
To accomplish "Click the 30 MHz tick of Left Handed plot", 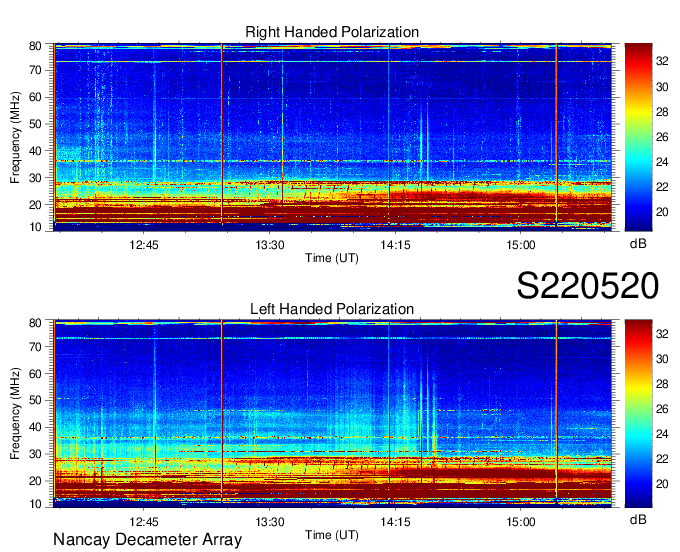I will tap(35, 454).
